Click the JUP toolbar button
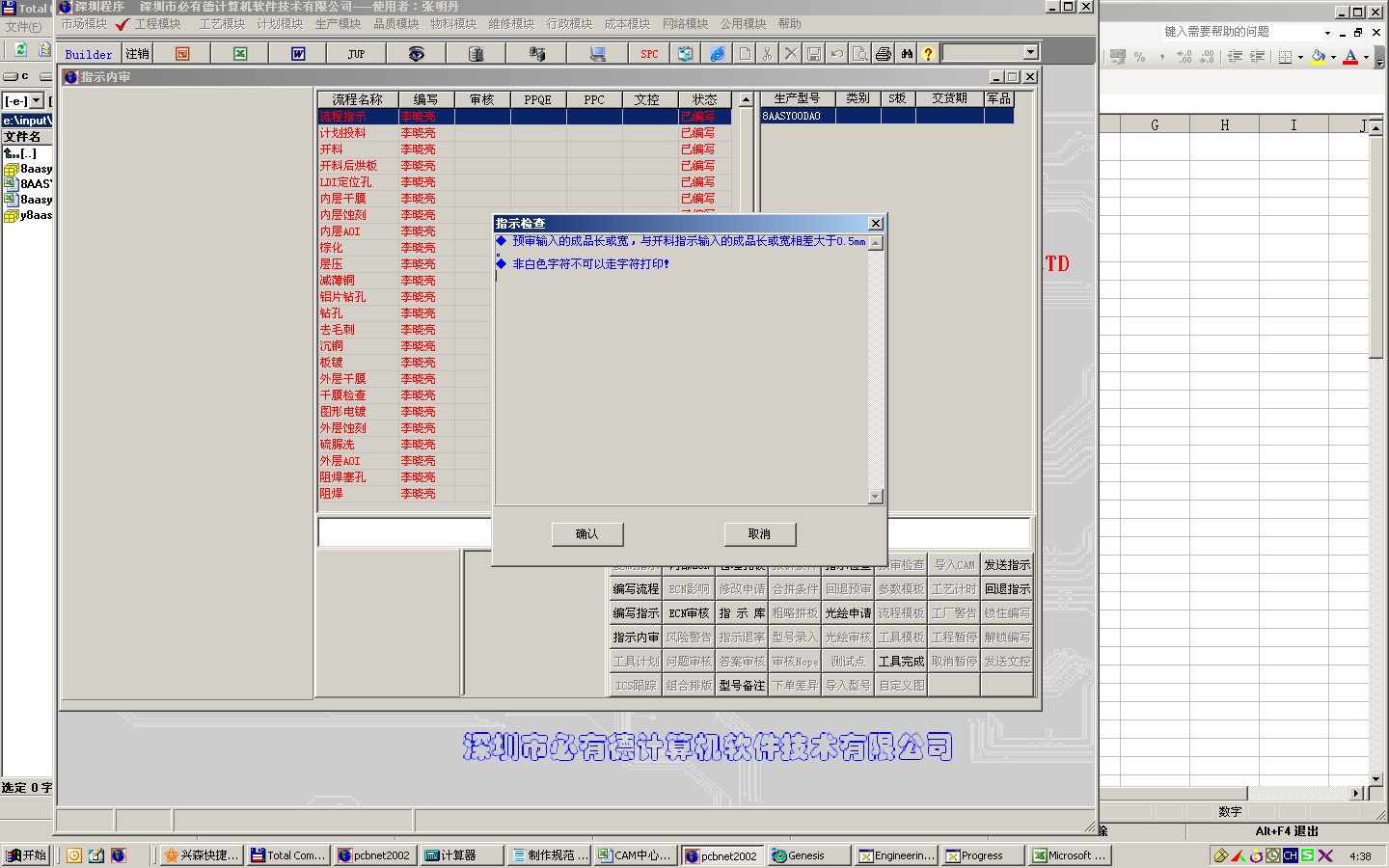The width and height of the screenshot is (1389, 868). click(x=356, y=54)
